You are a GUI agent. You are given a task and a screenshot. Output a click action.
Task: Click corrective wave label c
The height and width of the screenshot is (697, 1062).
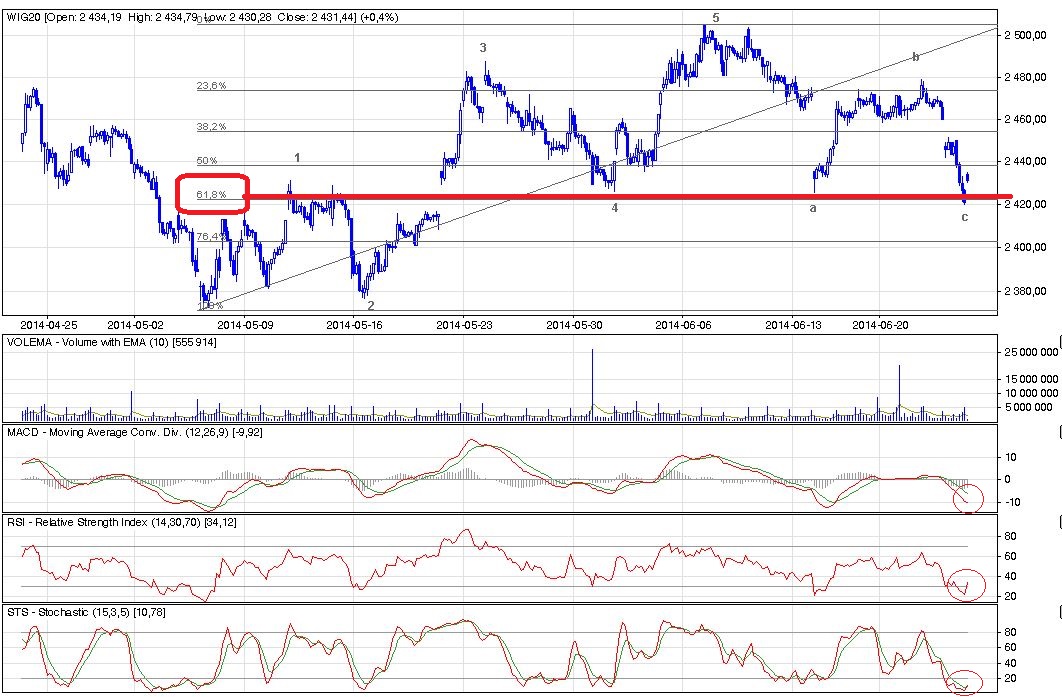point(964,217)
